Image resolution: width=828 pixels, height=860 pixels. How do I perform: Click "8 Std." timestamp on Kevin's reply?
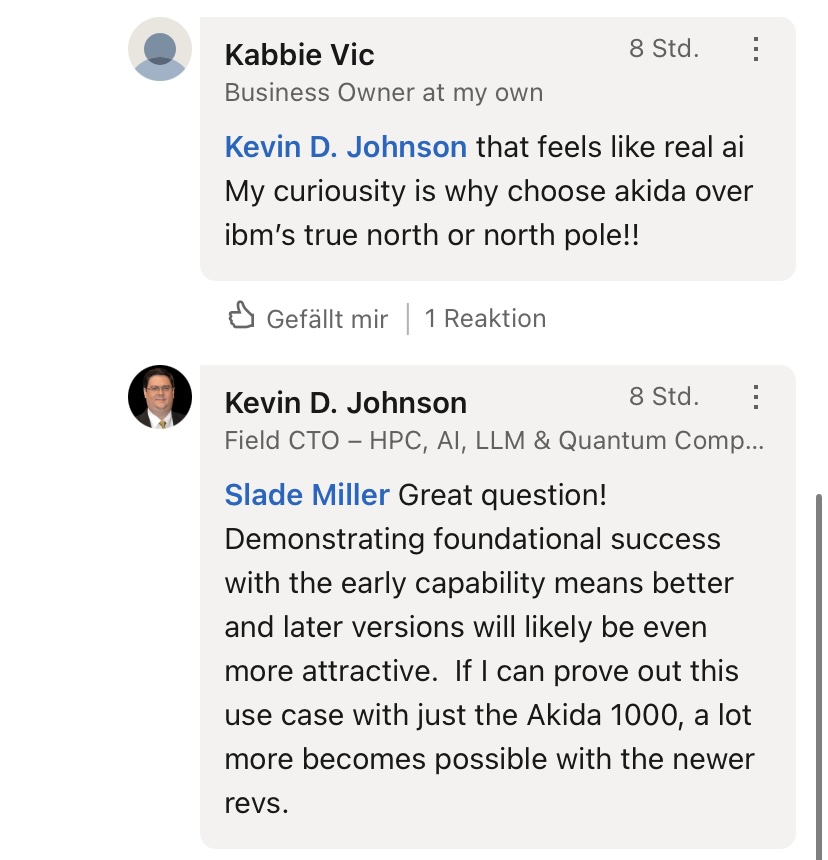tap(663, 396)
